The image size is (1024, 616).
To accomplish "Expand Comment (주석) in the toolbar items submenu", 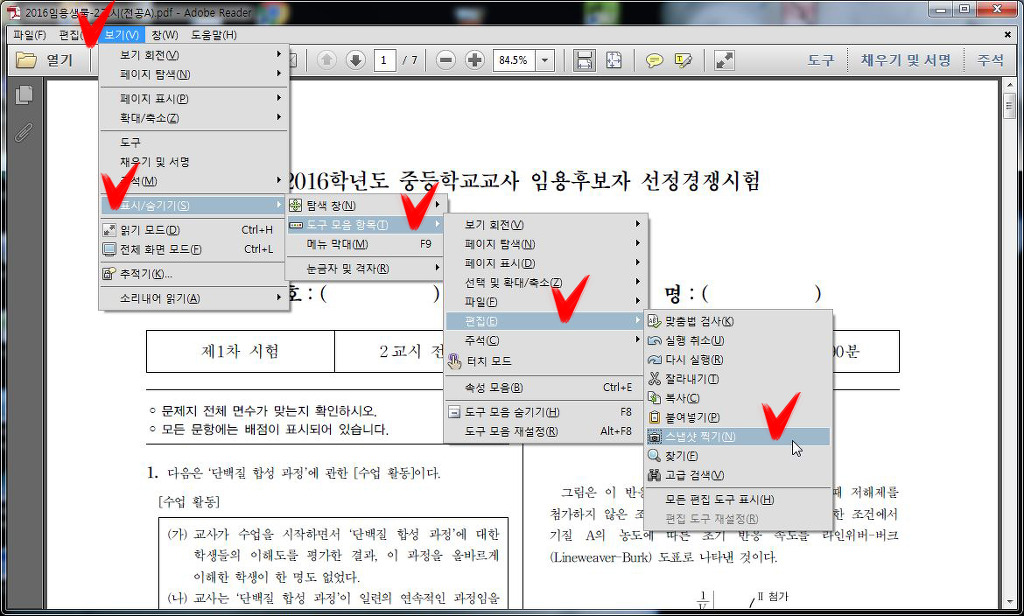I will point(545,340).
